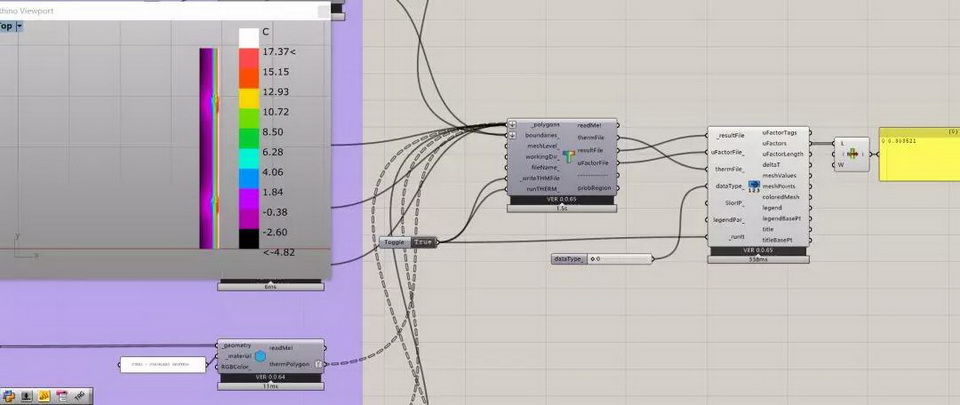Click the Python icon in bottom toolbar
The height and width of the screenshot is (405, 960).
coord(7,397)
